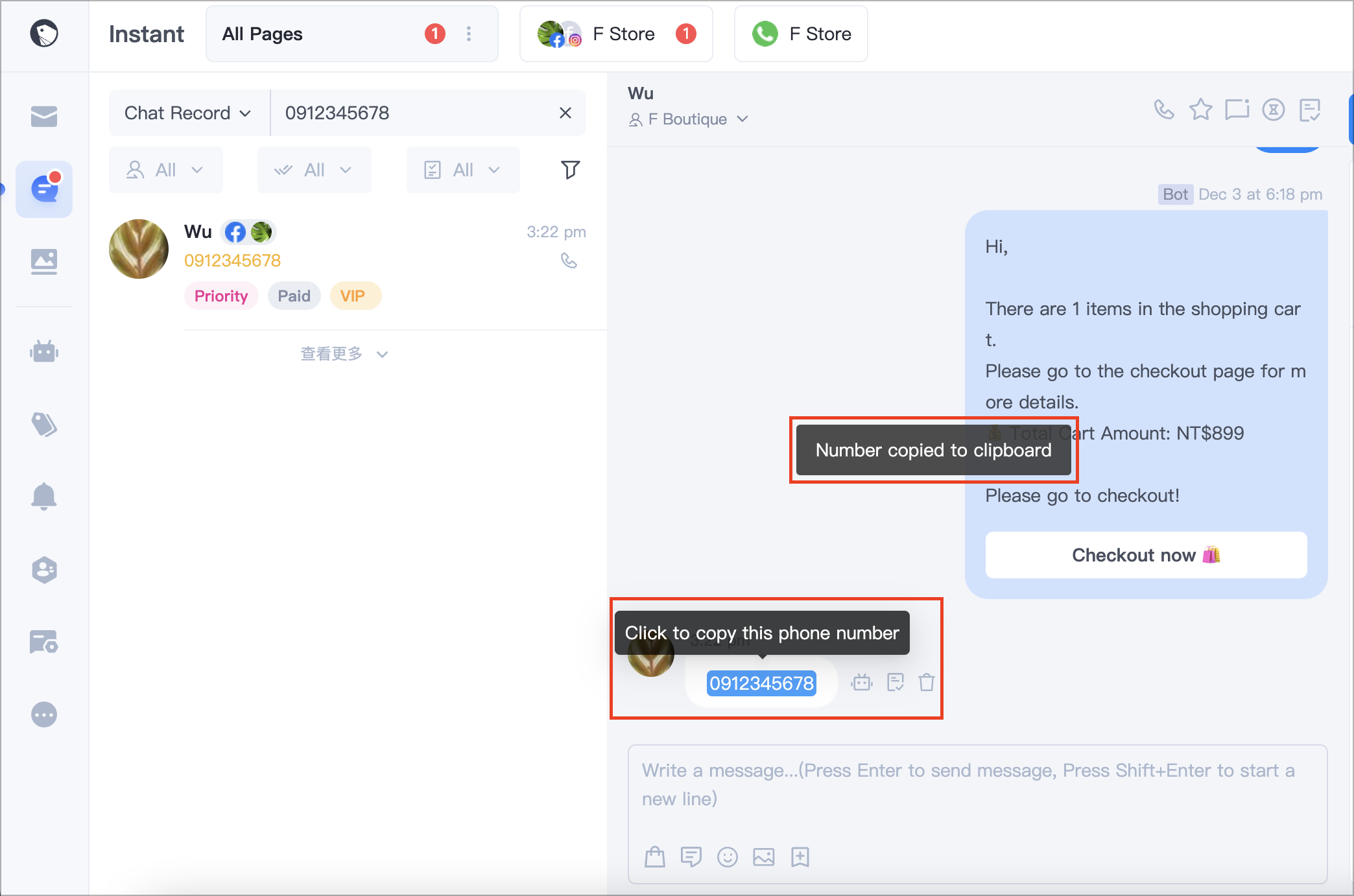Star this conversation in the chat header
Image resolution: width=1354 pixels, height=896 pixels.
pyautogui.click(x=1200, y=110)
